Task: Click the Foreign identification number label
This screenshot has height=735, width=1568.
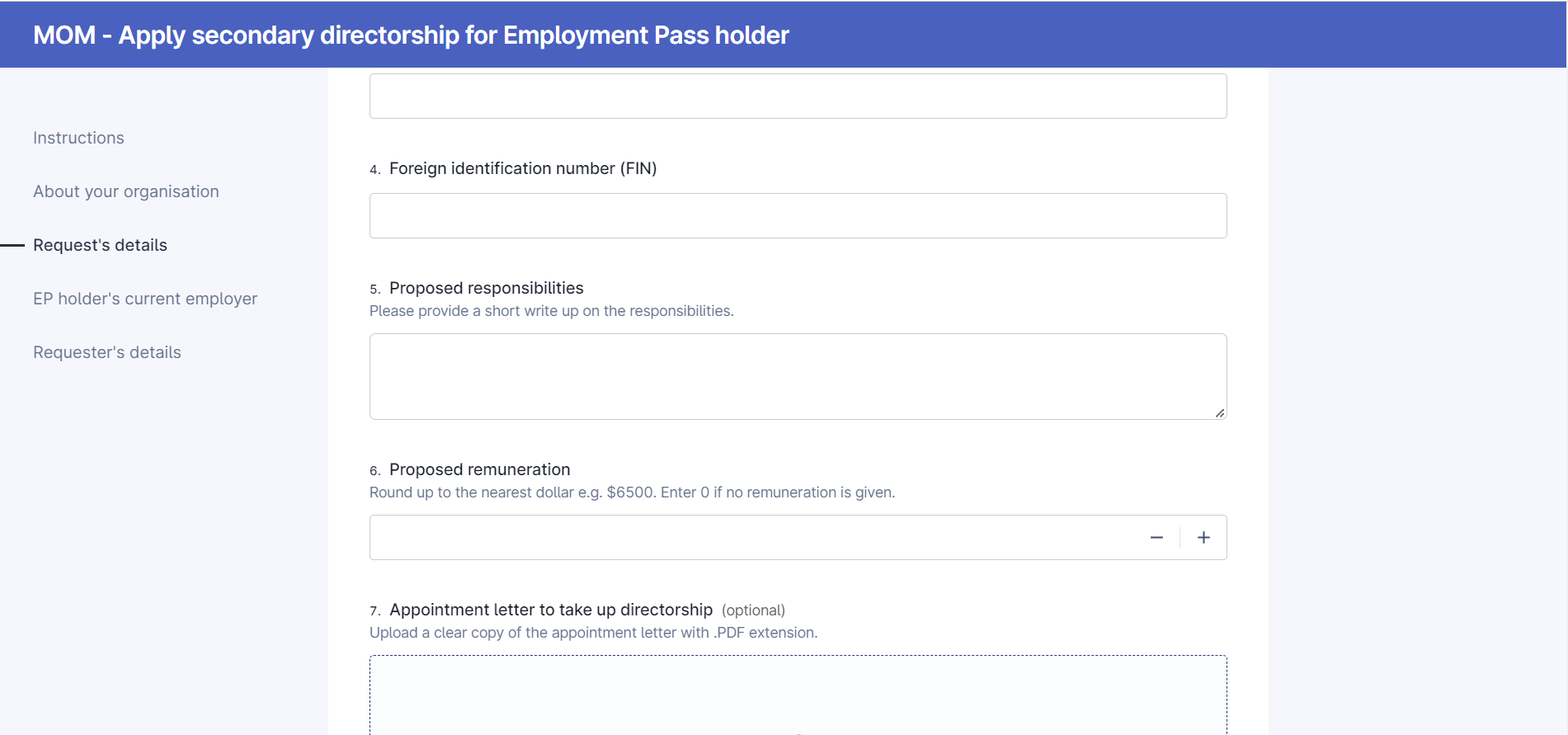Action: point(523,168)
